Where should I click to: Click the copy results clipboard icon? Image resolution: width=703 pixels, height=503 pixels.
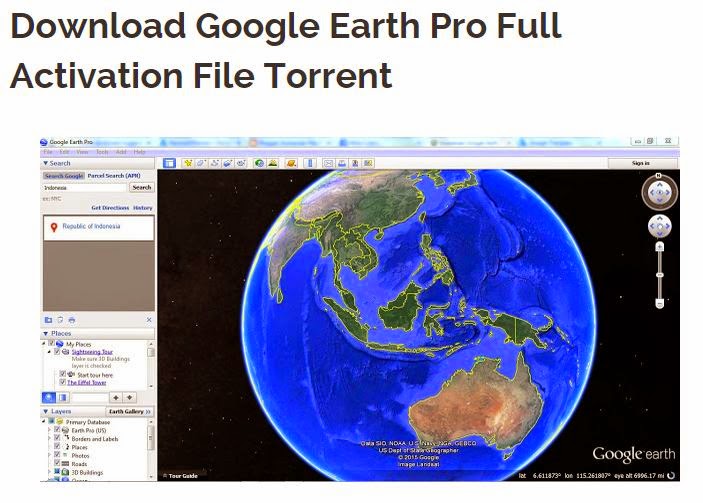point(61,320)
